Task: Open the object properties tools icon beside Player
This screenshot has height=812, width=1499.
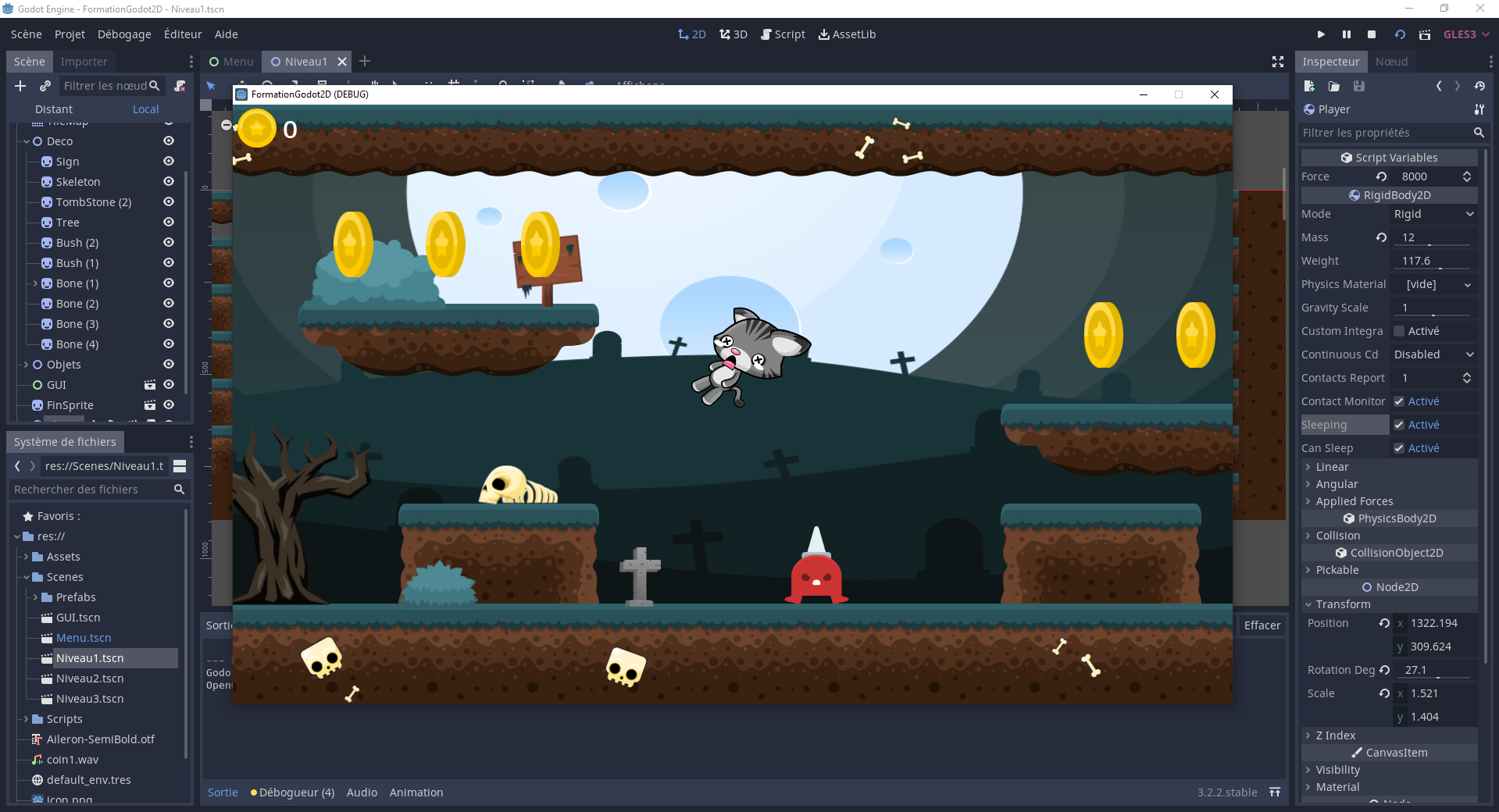Action: click(x=1479, y=109)
